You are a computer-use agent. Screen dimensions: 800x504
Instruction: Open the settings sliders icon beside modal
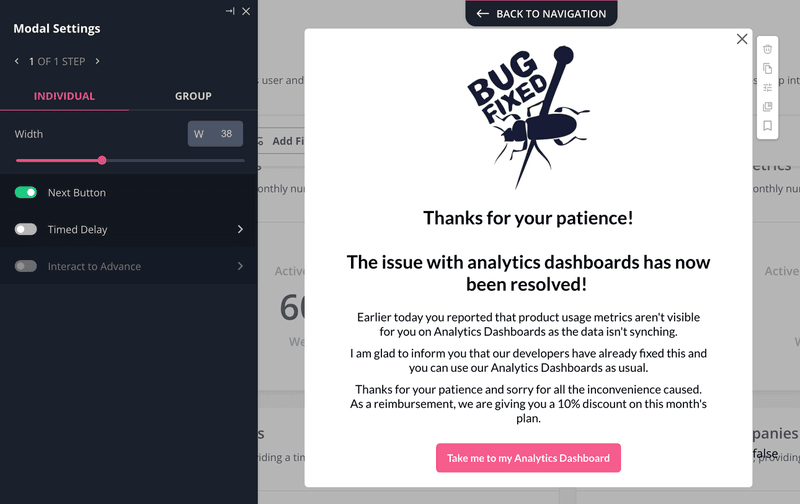pos(767,88)
